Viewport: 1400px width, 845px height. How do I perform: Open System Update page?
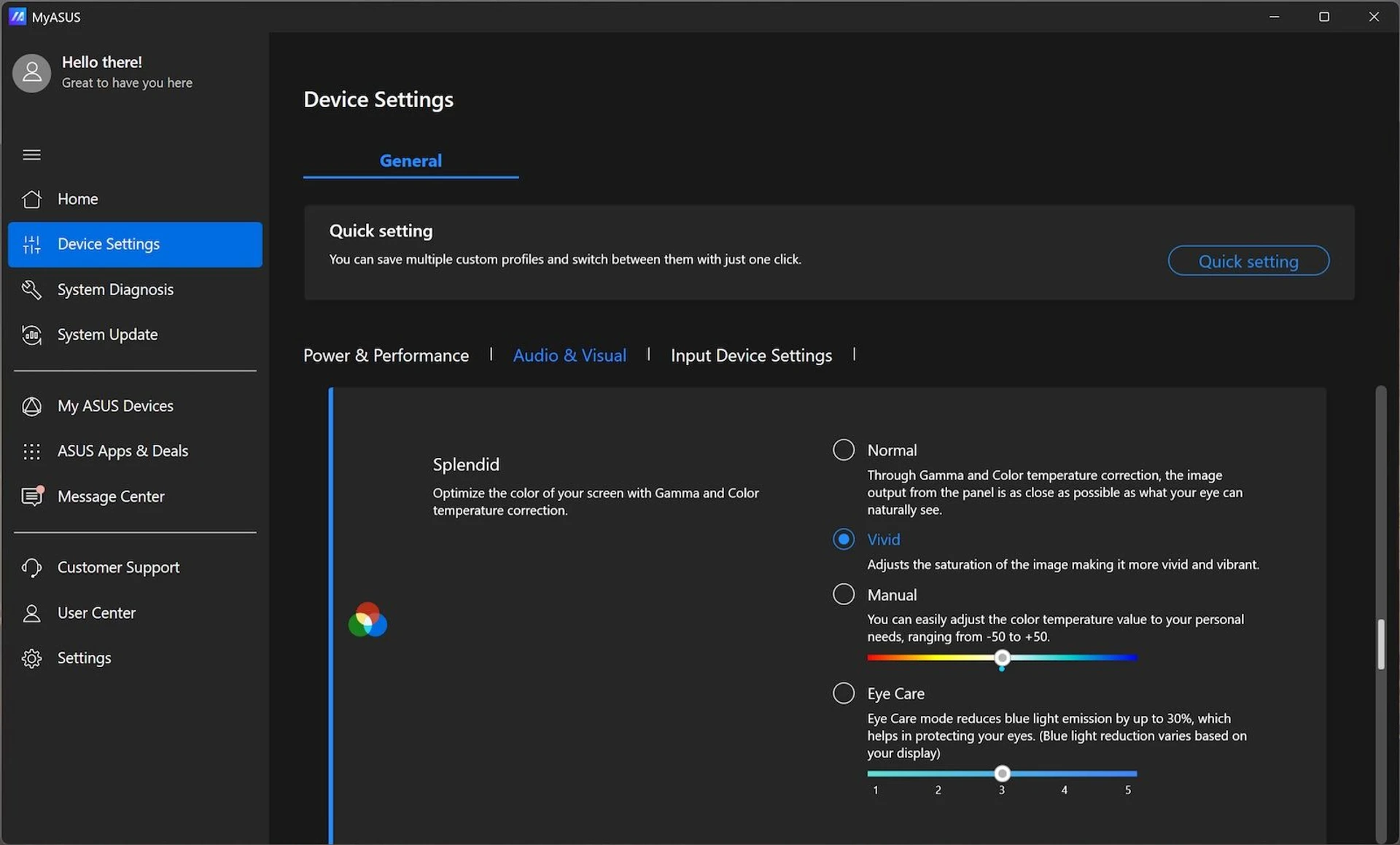coord(135,335)
